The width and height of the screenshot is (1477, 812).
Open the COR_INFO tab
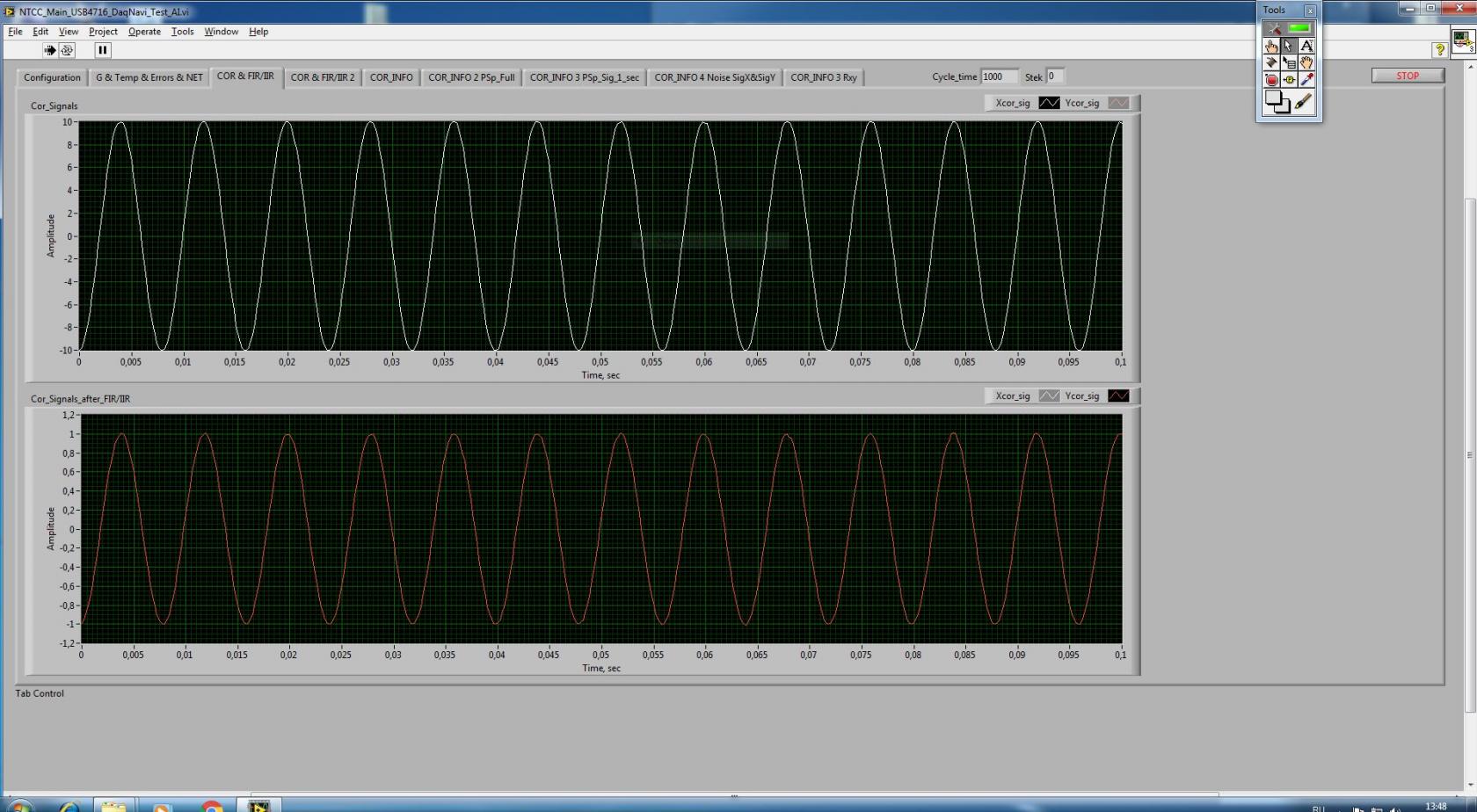pyautogui.click(x=391, y=77)
